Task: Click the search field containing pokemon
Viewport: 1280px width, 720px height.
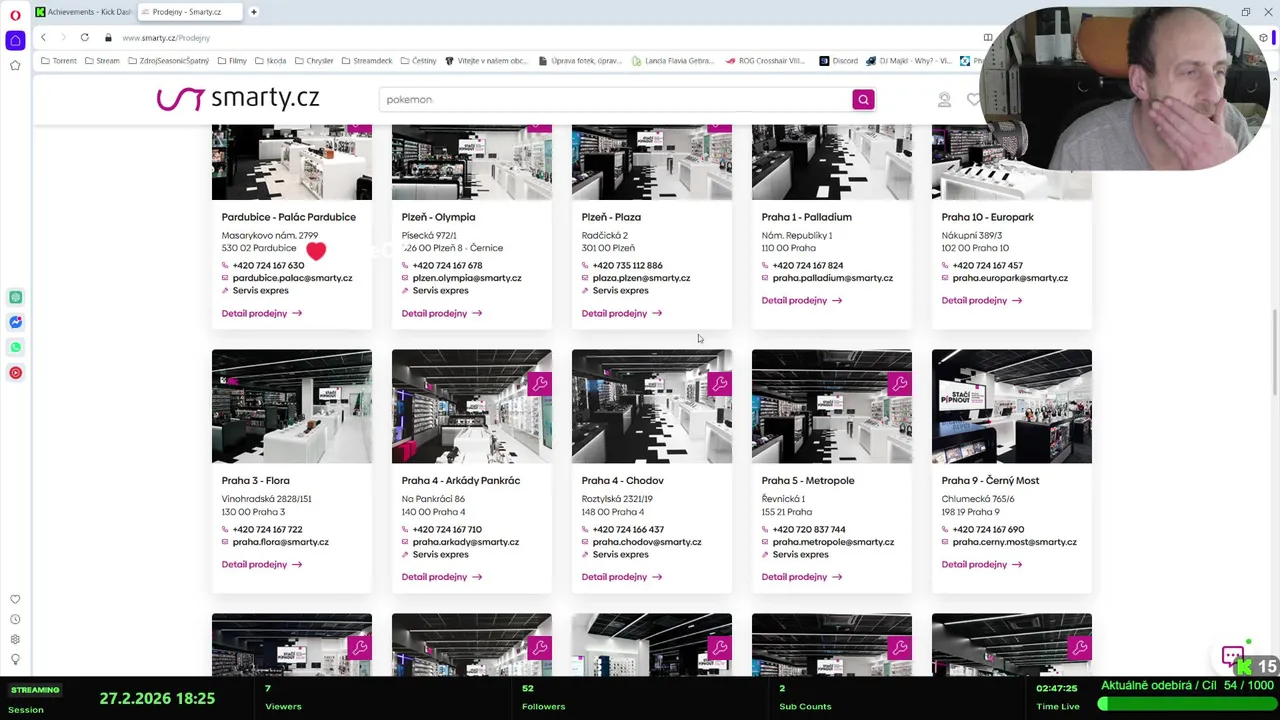Action: [615, 99]
